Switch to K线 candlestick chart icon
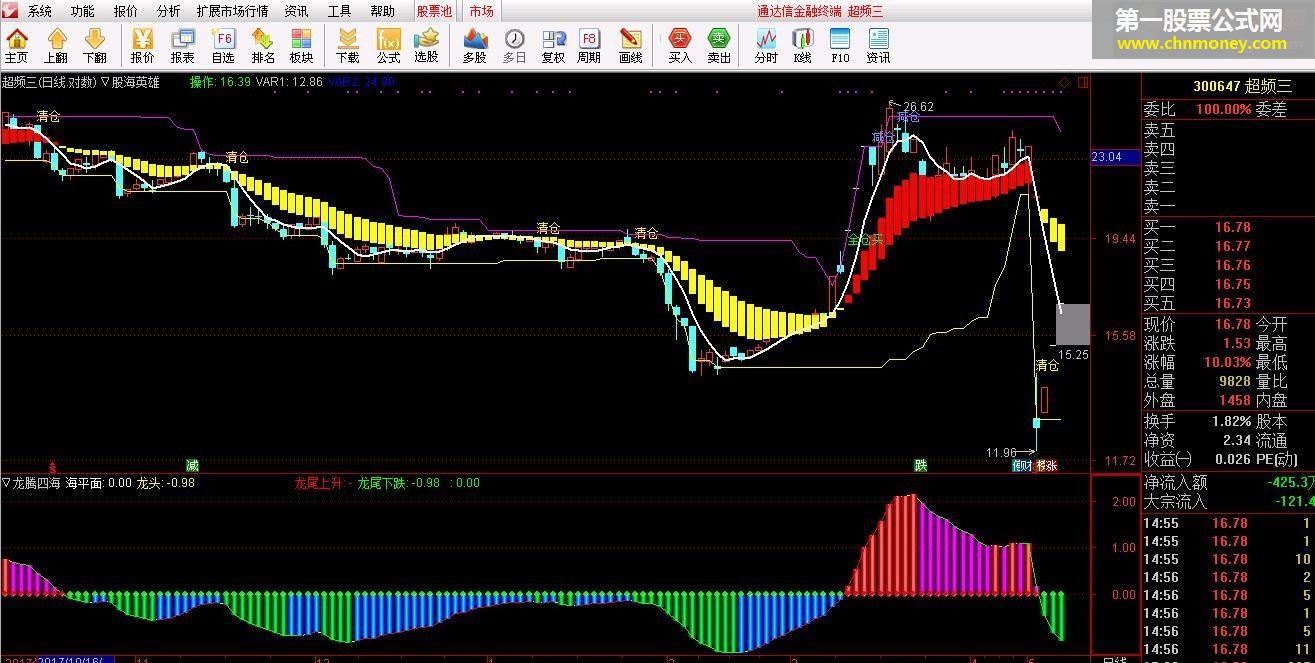Viewport: 1315px width, 663px height. pyautogui.click(x=802, y=46)
